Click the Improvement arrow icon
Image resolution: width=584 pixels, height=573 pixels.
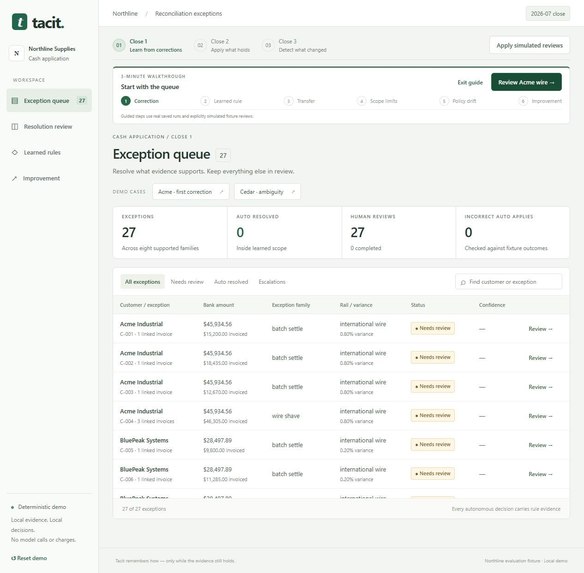click(x=15, y=178)
